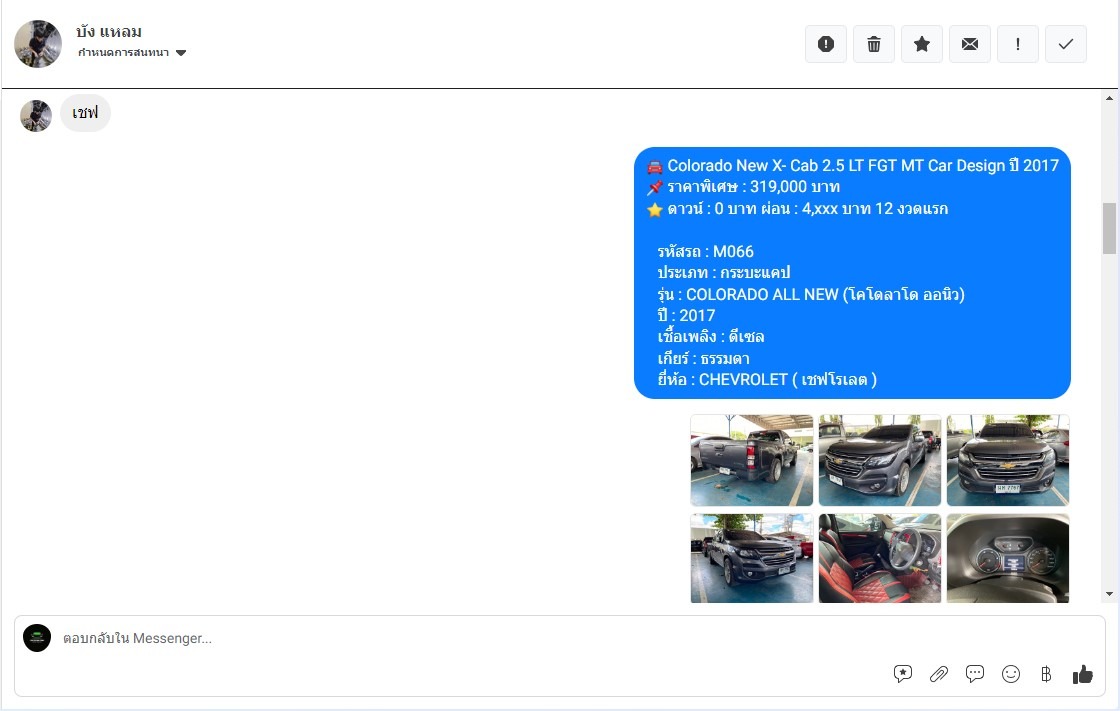Click the บัง แหลม contact name
Image resolution: width=1120 pixels, height=711 pixels.
point(109,32)
